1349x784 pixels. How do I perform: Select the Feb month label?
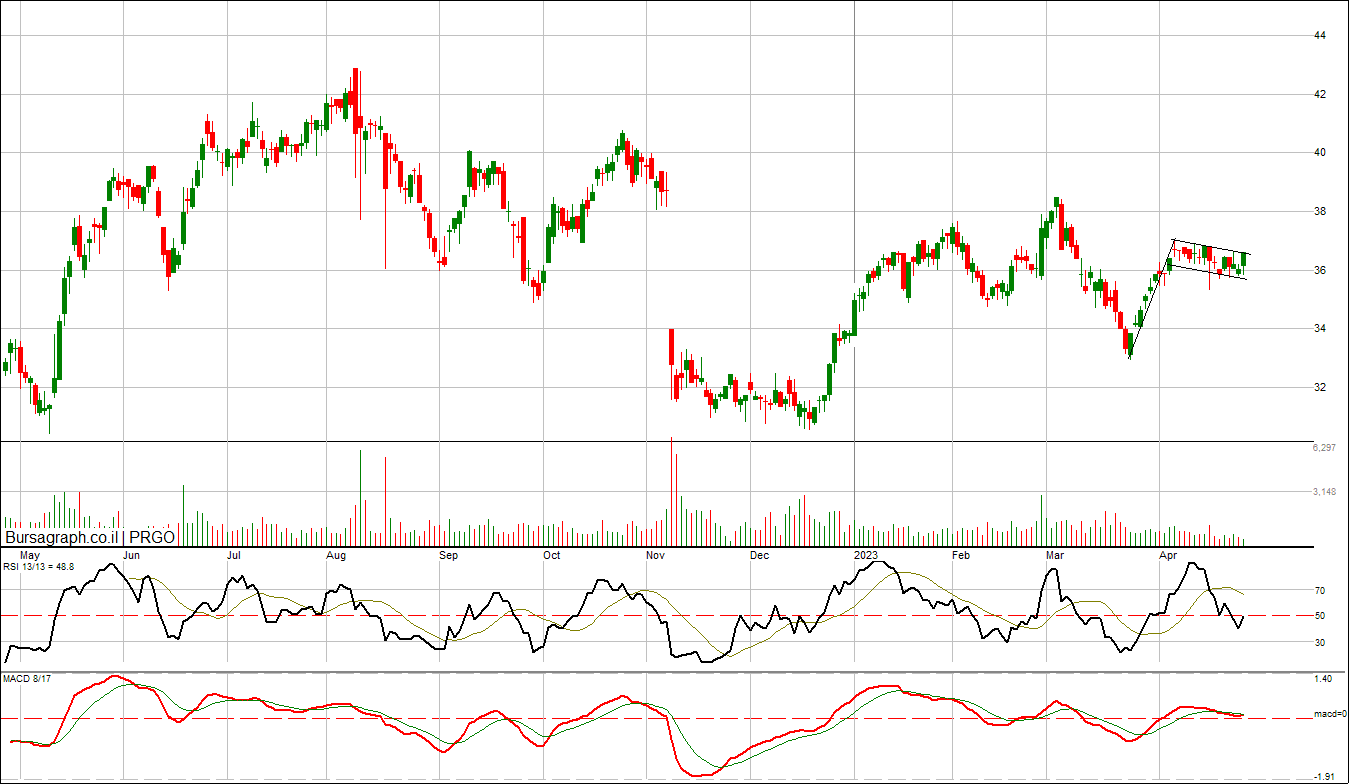click(x=961, y=555)
